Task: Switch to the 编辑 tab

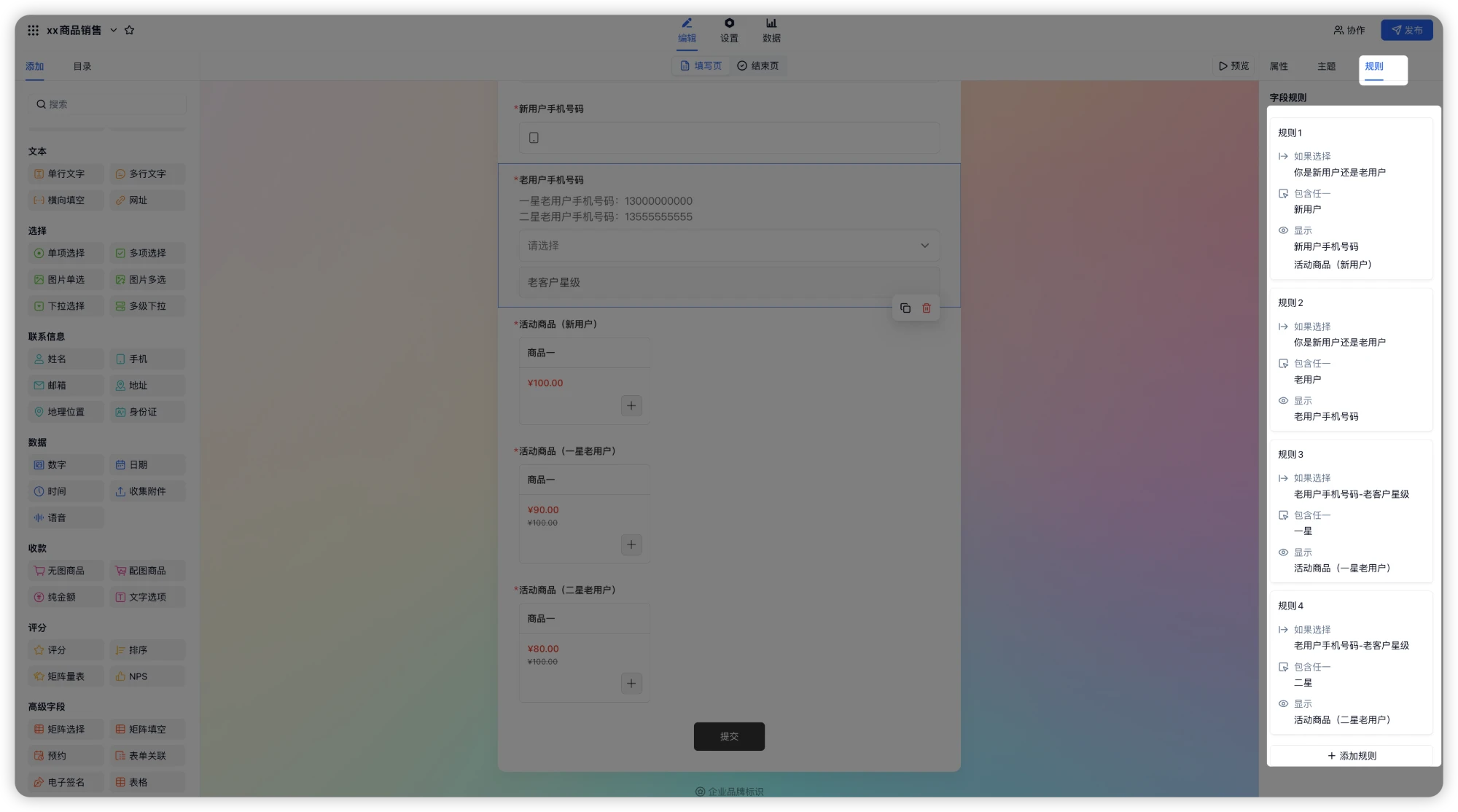Action: point(687,31)
